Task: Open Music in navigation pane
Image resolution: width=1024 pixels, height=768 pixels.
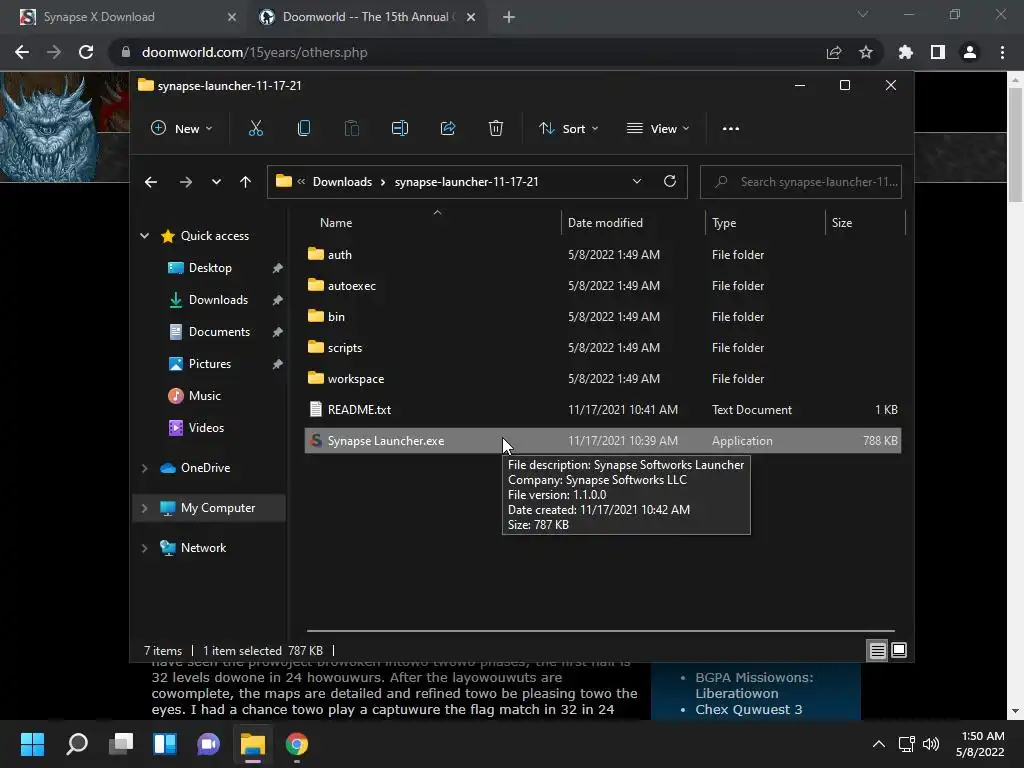Action: coord(204,396)
